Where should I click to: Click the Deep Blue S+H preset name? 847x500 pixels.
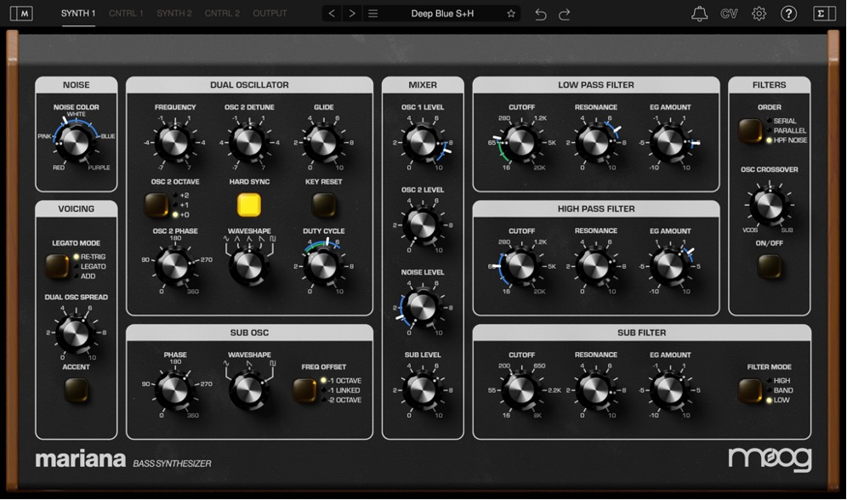[442, 13]
